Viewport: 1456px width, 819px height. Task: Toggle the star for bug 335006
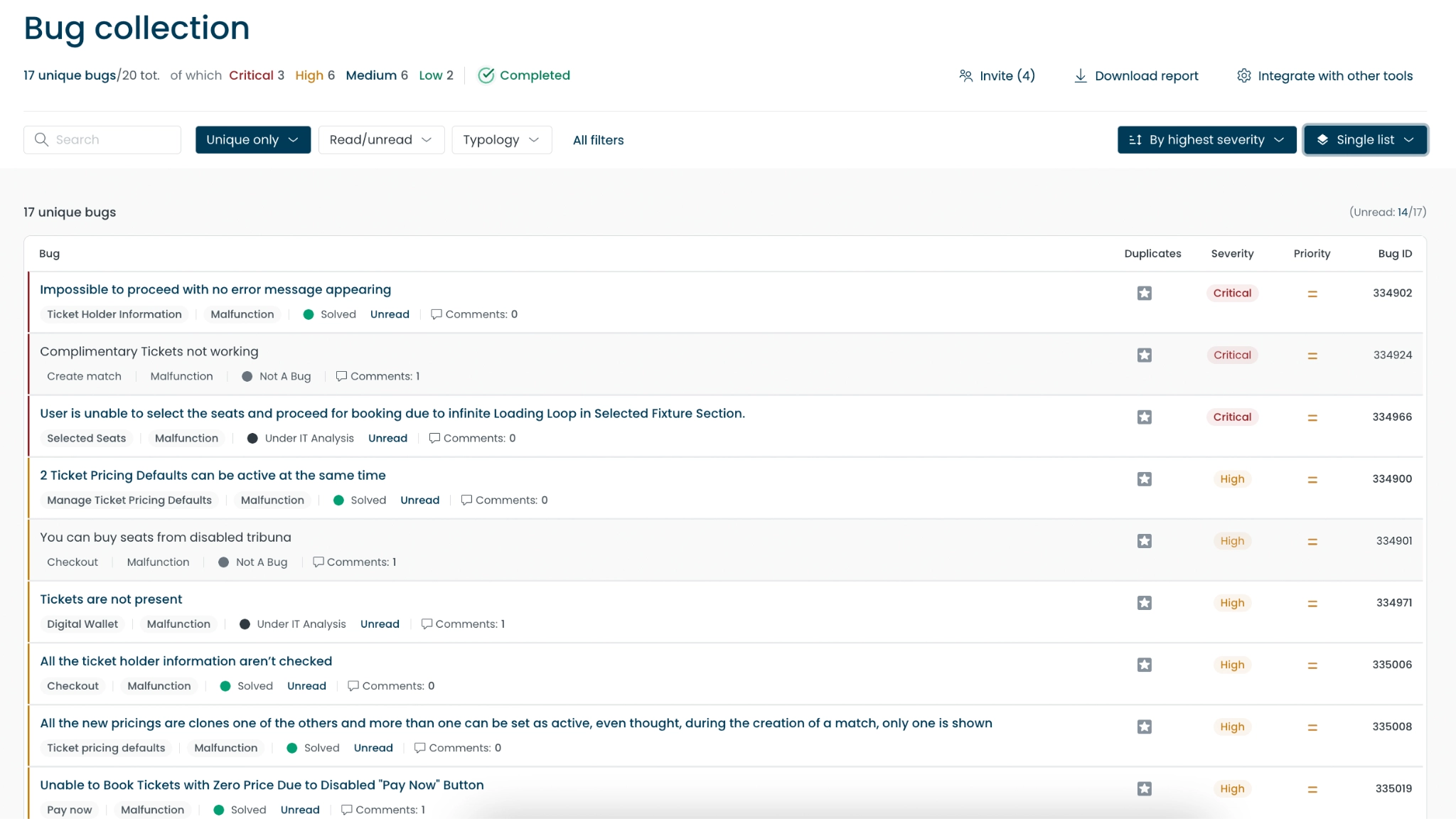click(x=1144, y=665)
